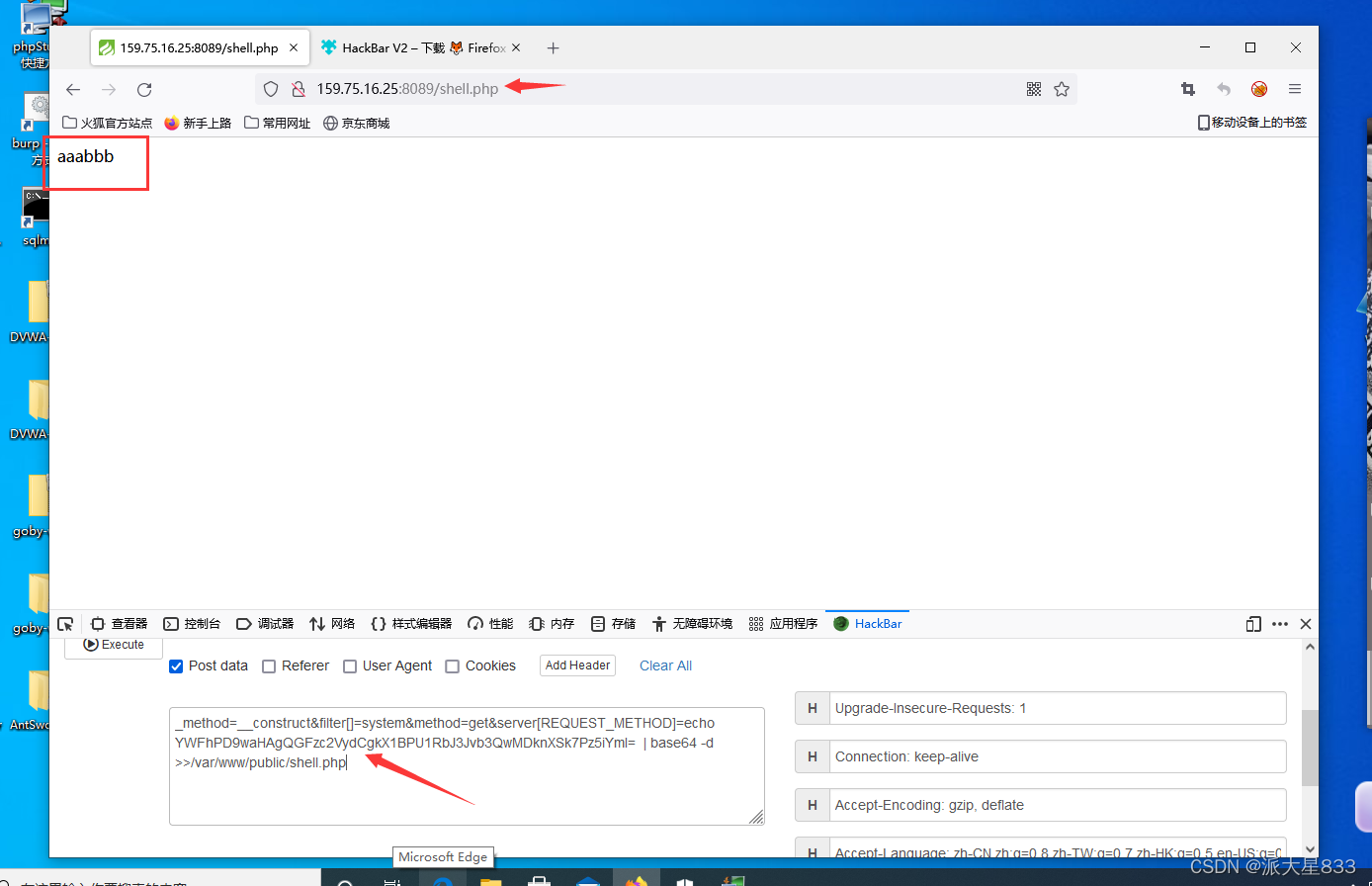Screen dimensions: 1372x886
Task: Toggle responsive design mode in devtools
Action: [x=1253, y=624]
